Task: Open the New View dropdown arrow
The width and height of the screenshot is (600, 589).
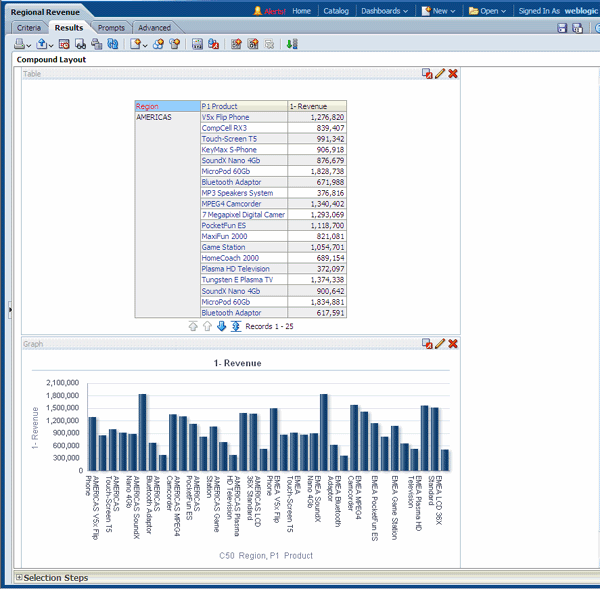Action: point(145,46)
